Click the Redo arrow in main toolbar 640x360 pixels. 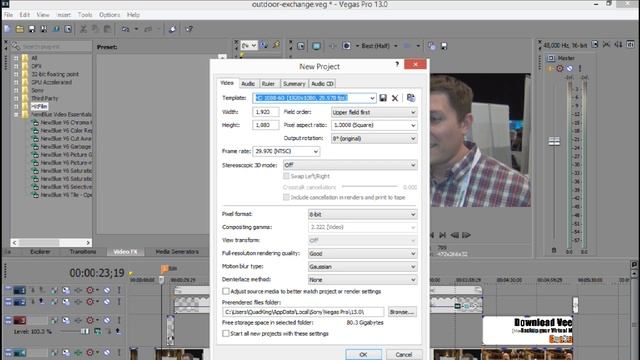(x=148, y=29)
